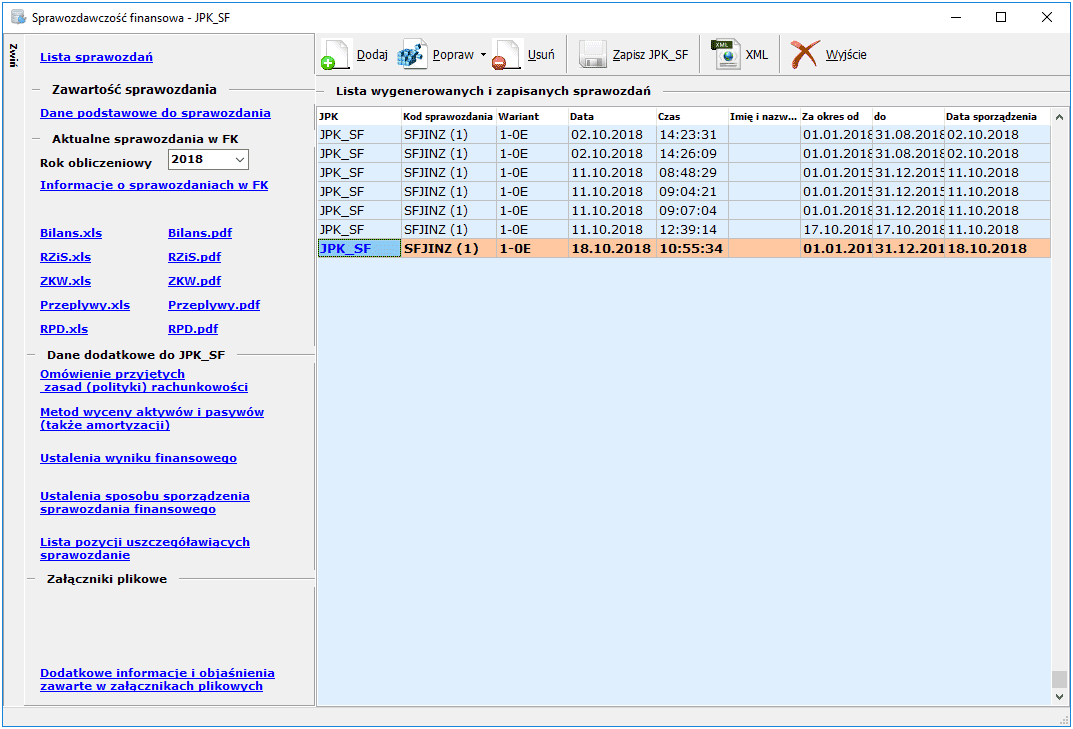Viewport: 1073px width, 729px height.
Task: Open the Lista sprawozdań link
Action: (96, 57)
